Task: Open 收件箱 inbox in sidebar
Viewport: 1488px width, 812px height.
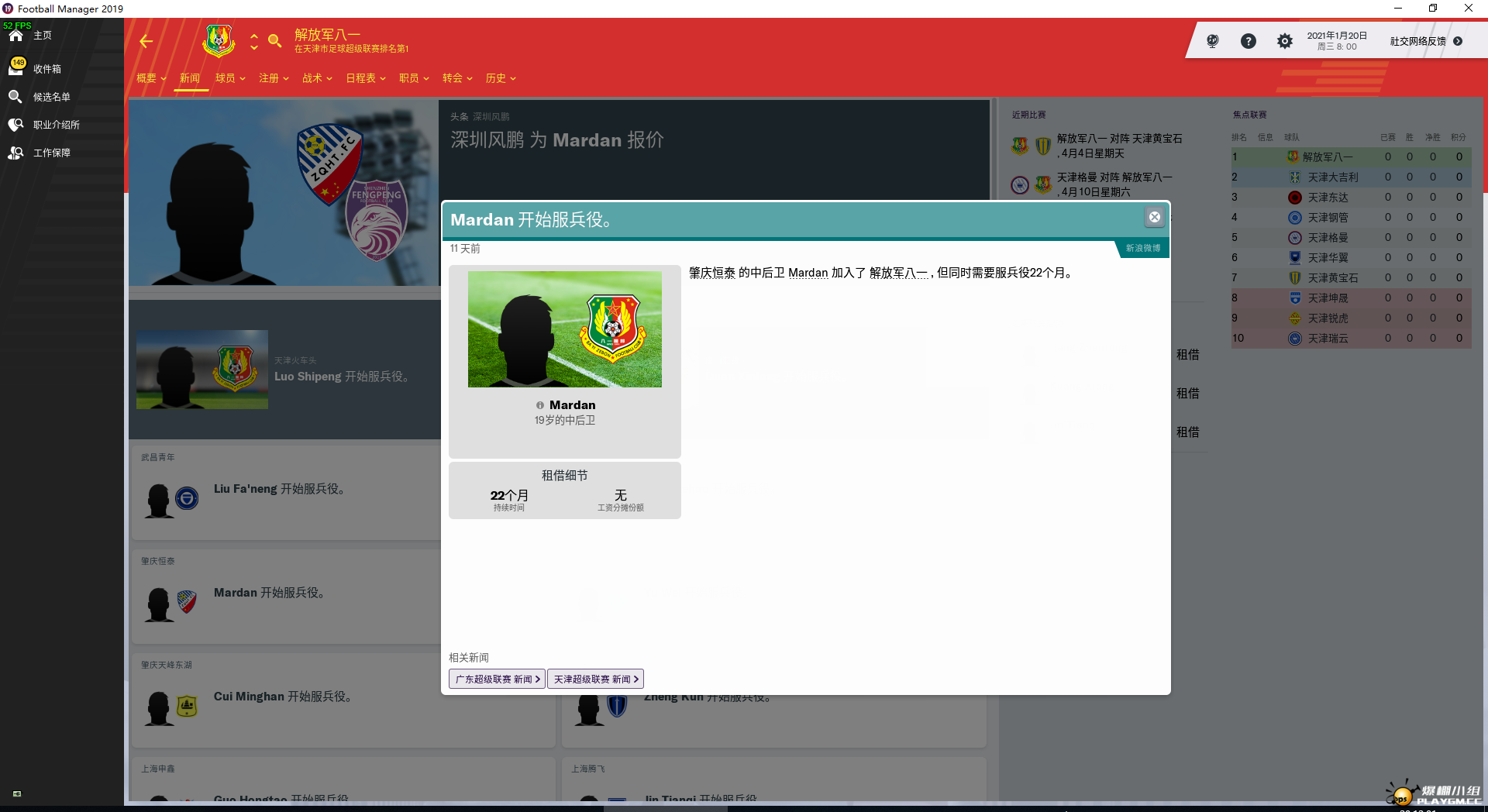Action: tap(46, 69)
